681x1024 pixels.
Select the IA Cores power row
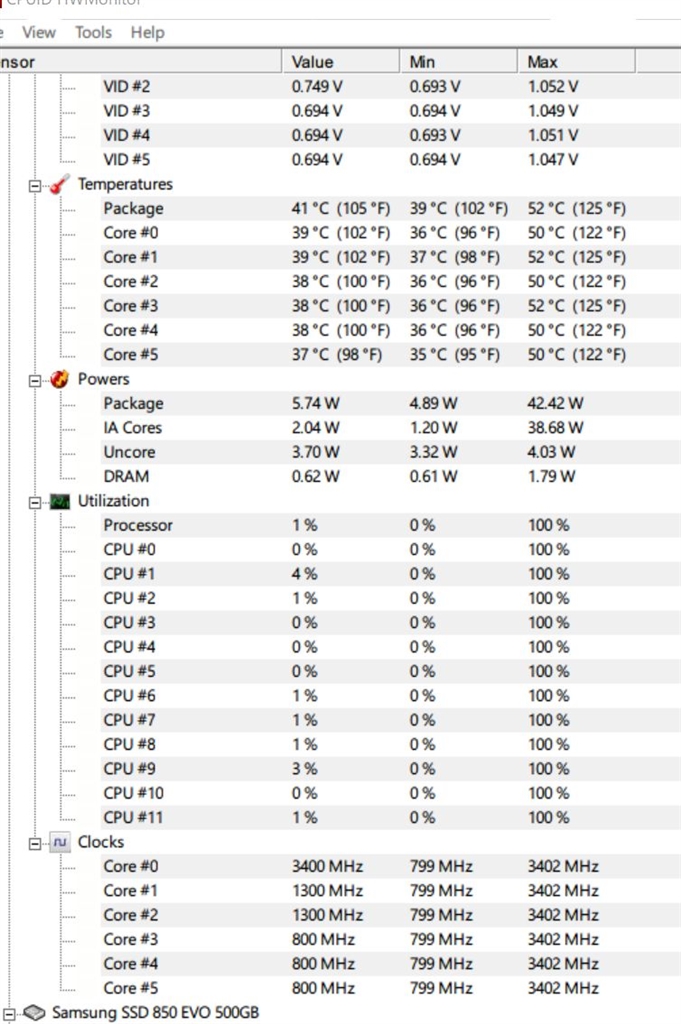[x=132, y=427]
